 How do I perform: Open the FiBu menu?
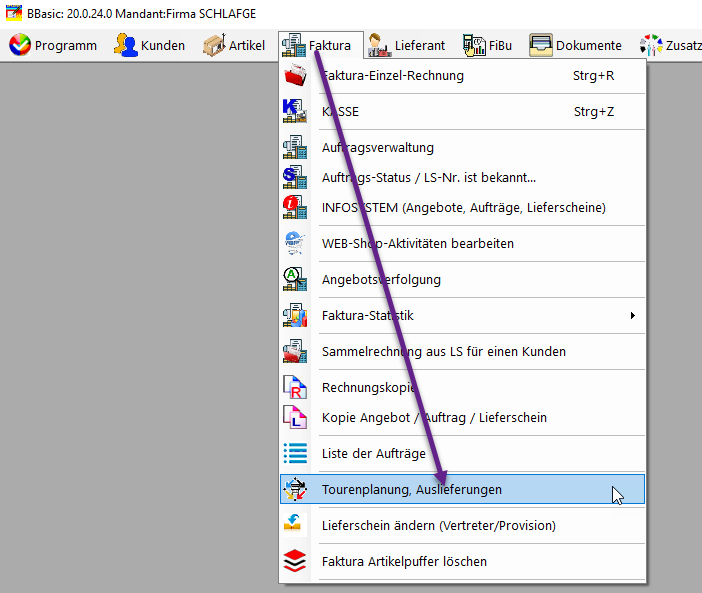tap(487, 45)
